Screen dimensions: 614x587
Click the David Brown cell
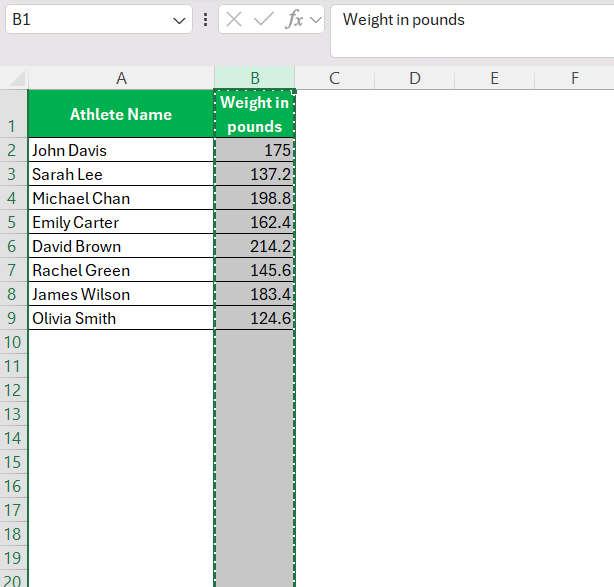[x=121, y=246]
